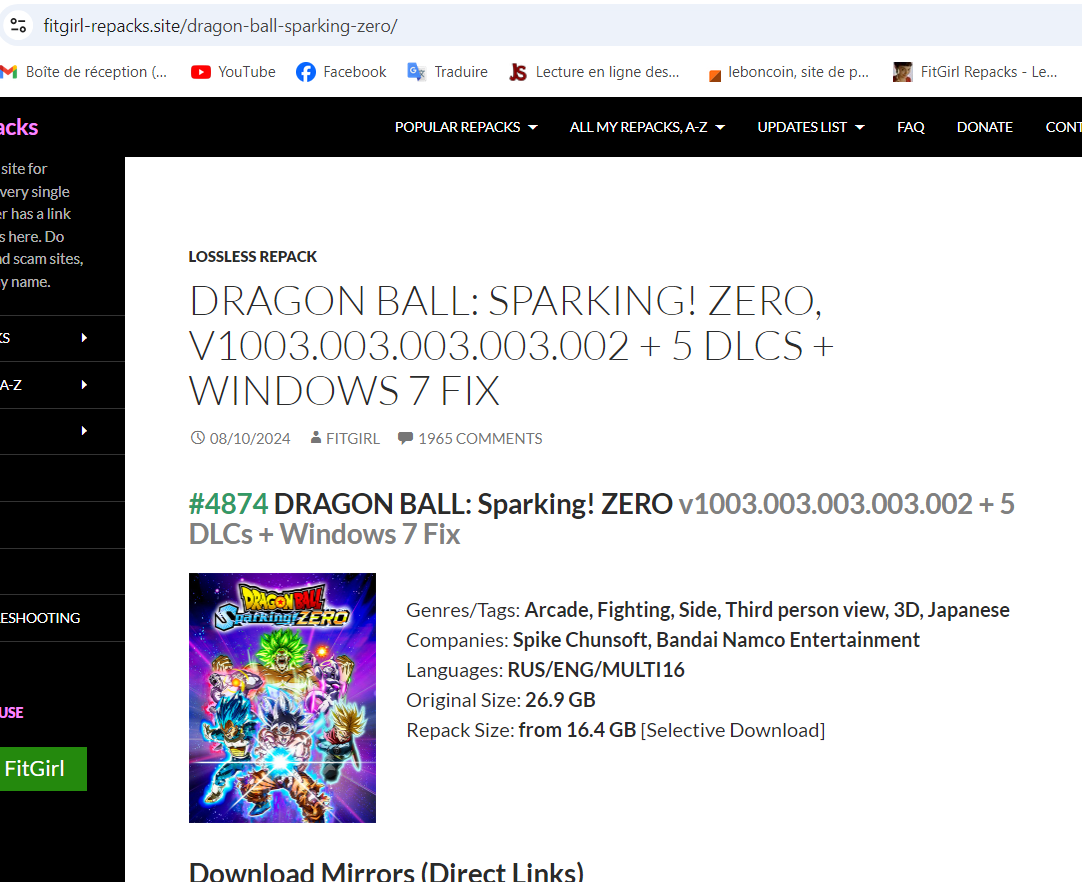Open the Facebook bookmark
The image size is (1082, 882).
(x=341, y=72)
